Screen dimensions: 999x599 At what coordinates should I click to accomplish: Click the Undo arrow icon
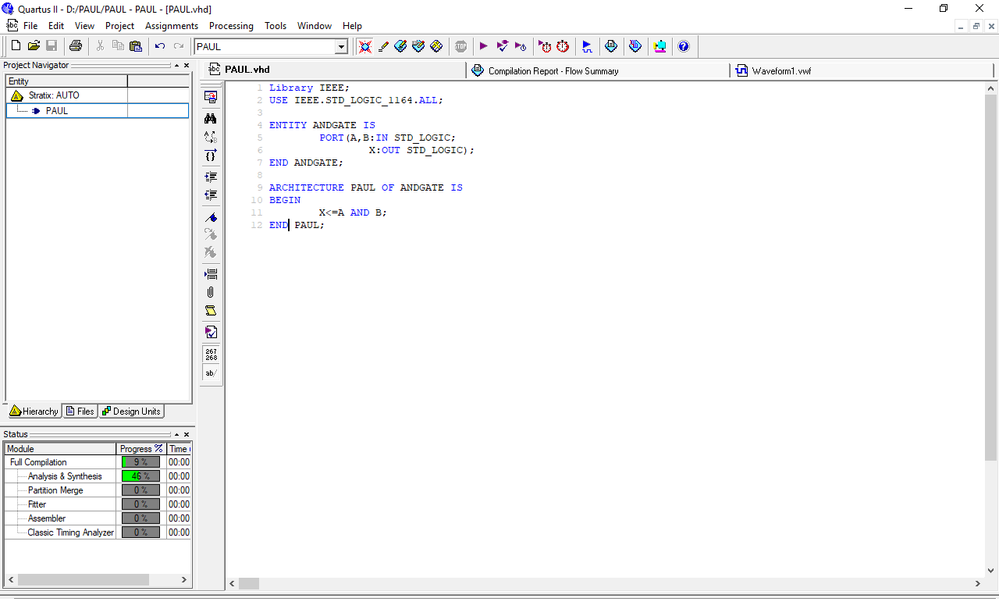pyautogui.click(x=159, y=46)
